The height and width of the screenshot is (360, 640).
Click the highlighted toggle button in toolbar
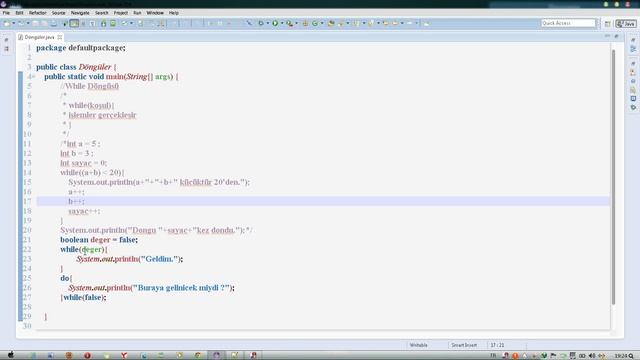coord(74,23)
